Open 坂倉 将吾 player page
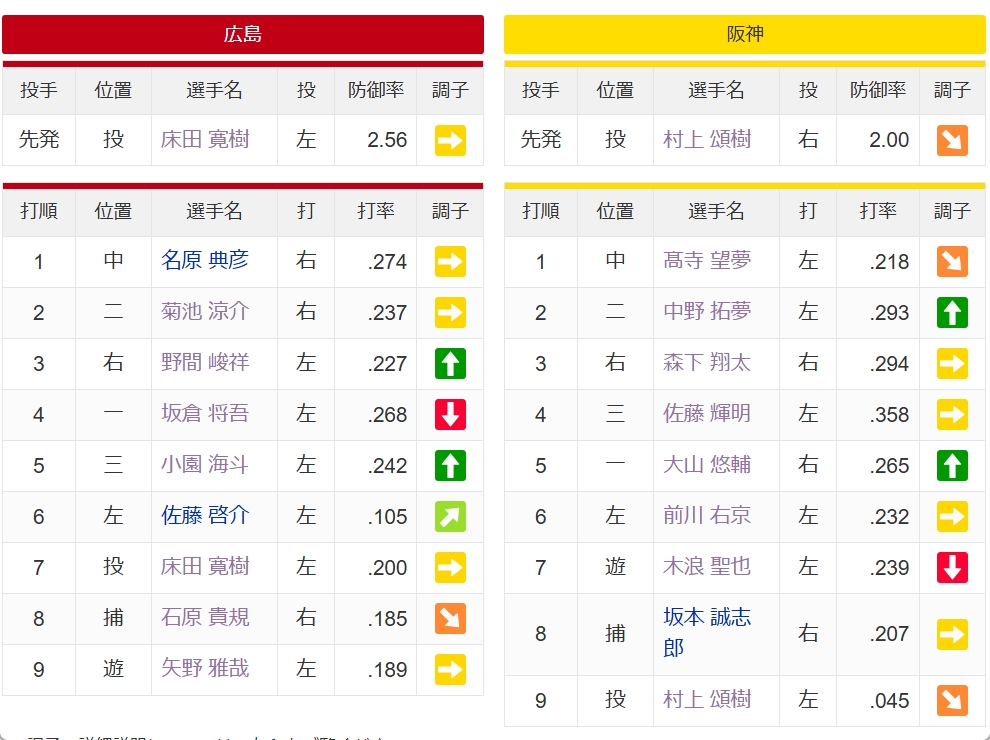This screenshot has width=990, height=740. coord(205,414)
